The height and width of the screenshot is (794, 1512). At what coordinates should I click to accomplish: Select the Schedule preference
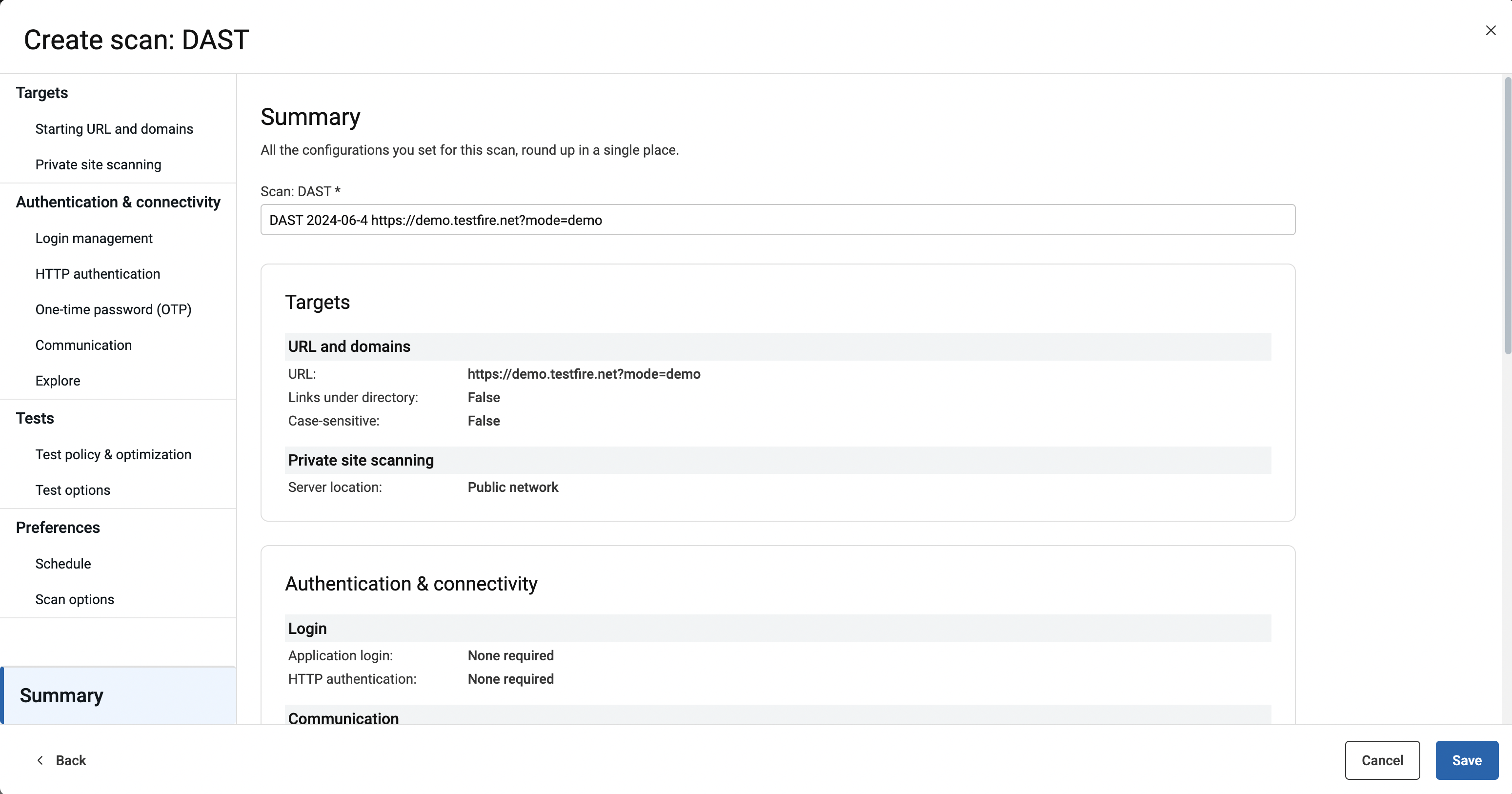coord(63,563)
